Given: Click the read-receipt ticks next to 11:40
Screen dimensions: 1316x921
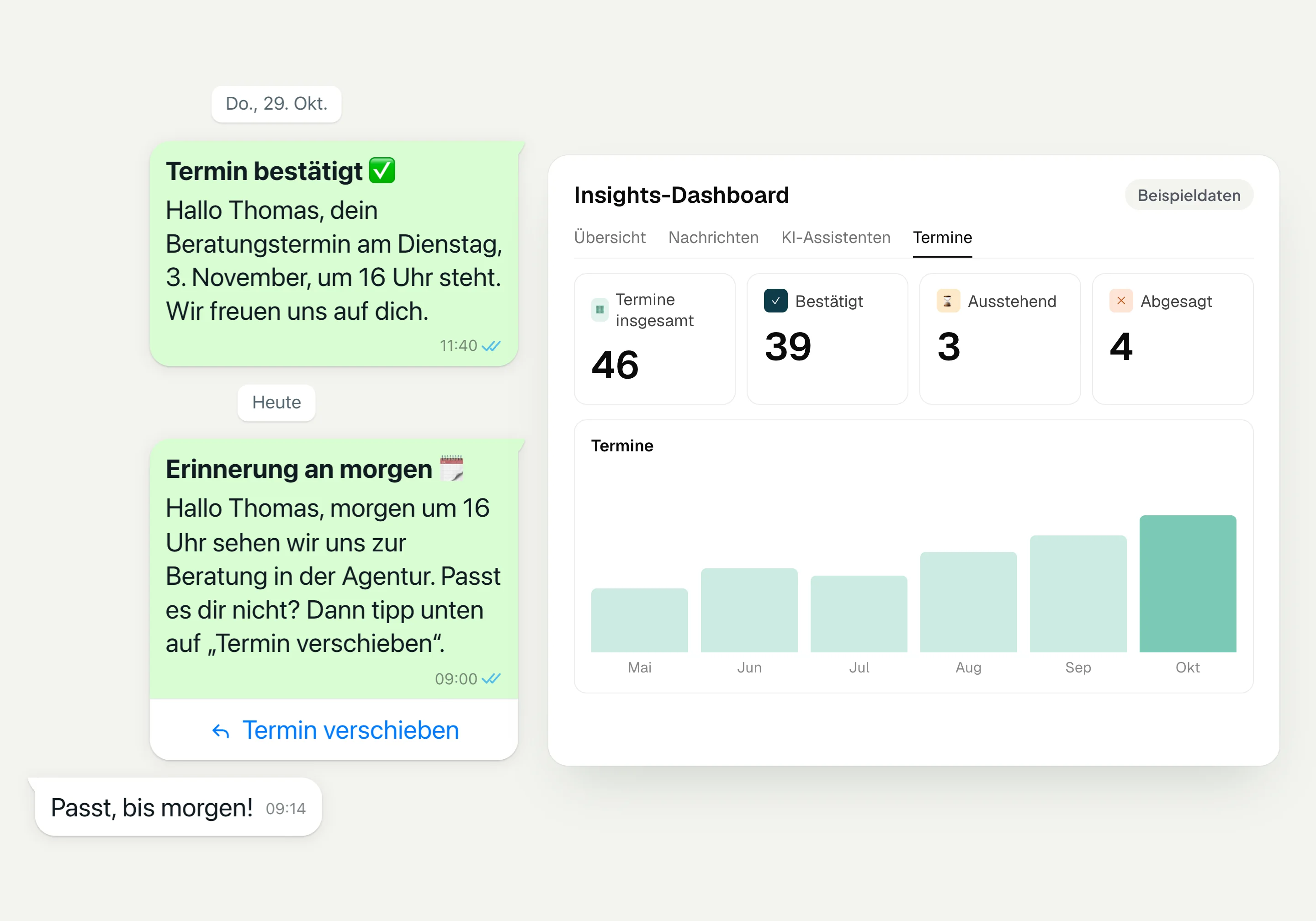Looking at the screenshot, I should coord(491,346).
